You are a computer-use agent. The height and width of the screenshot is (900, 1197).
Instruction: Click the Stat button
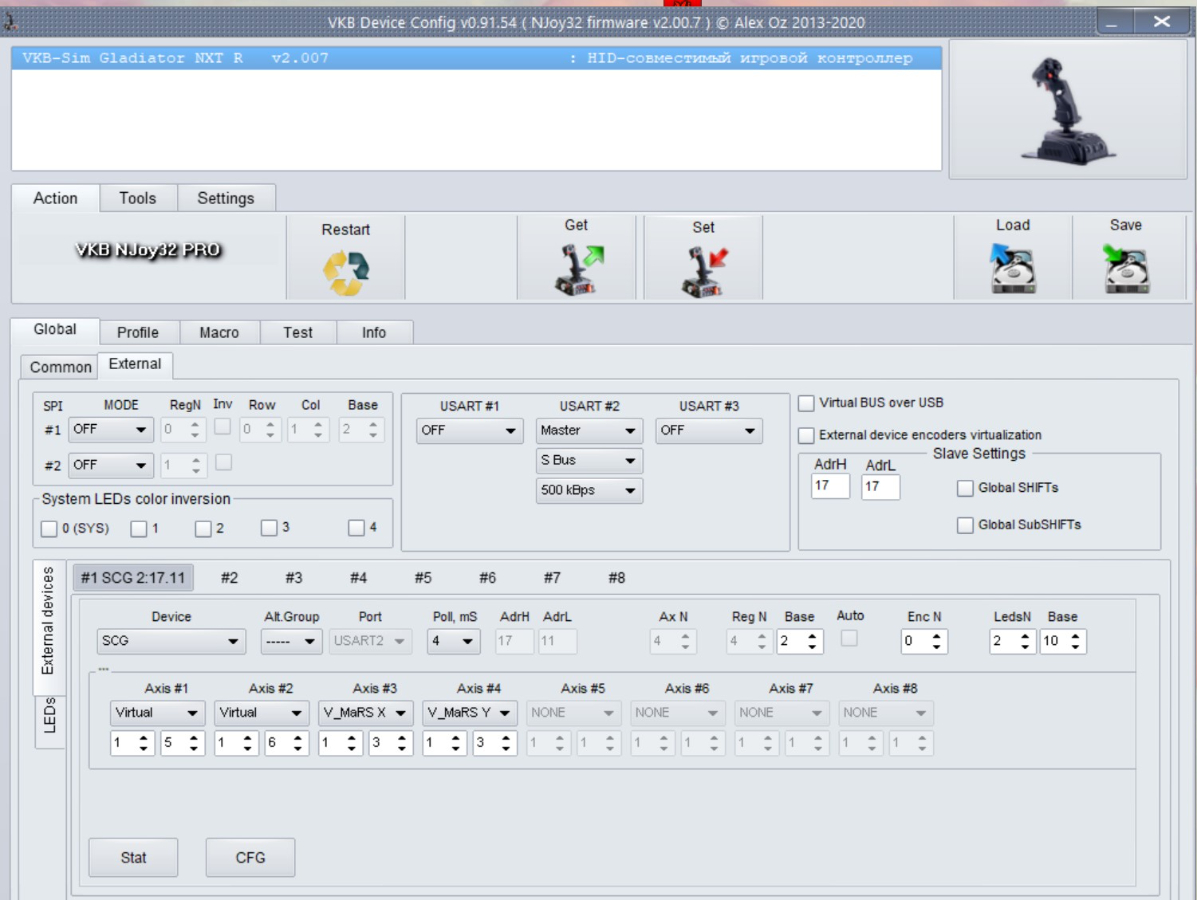click(134, 857)
